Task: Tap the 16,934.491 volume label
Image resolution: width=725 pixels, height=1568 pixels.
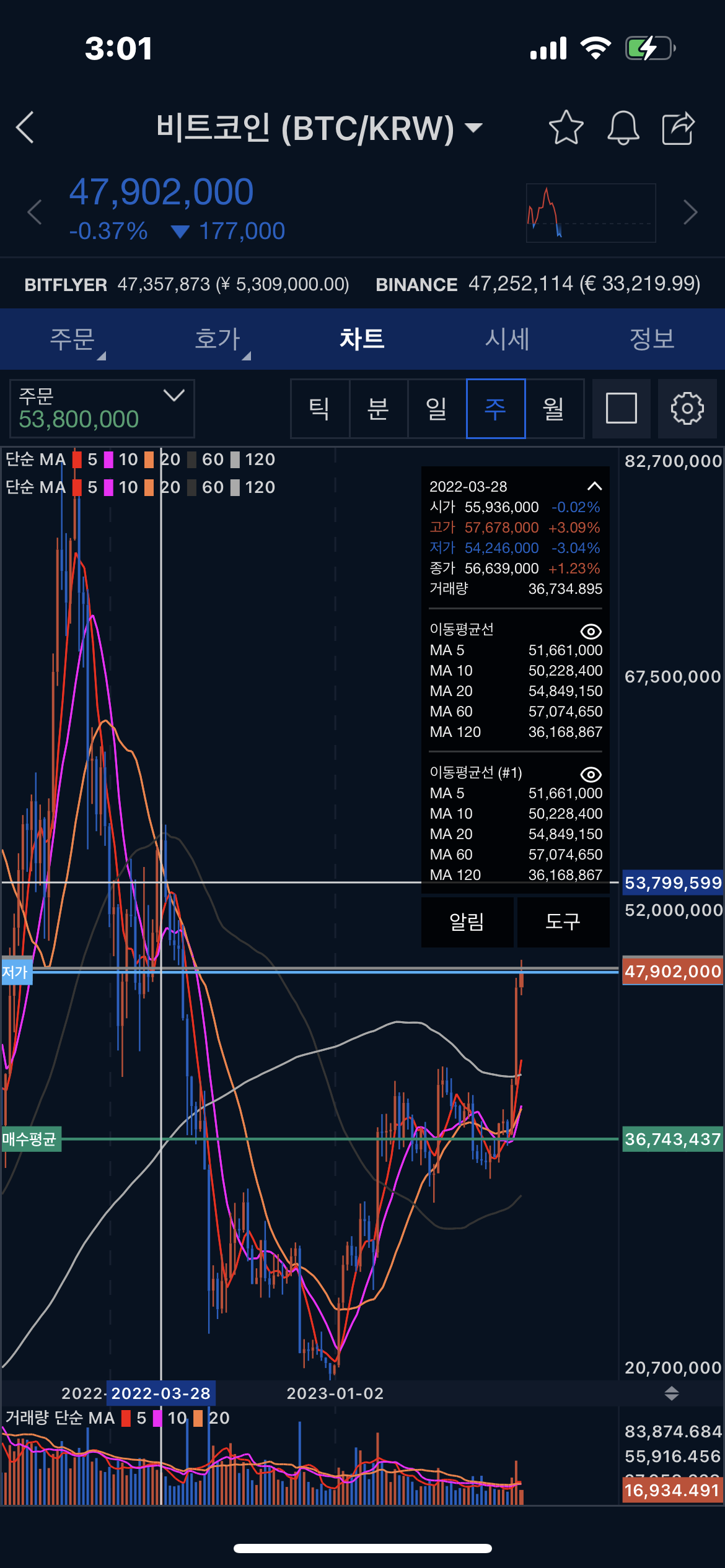Action: point(673,1490)
